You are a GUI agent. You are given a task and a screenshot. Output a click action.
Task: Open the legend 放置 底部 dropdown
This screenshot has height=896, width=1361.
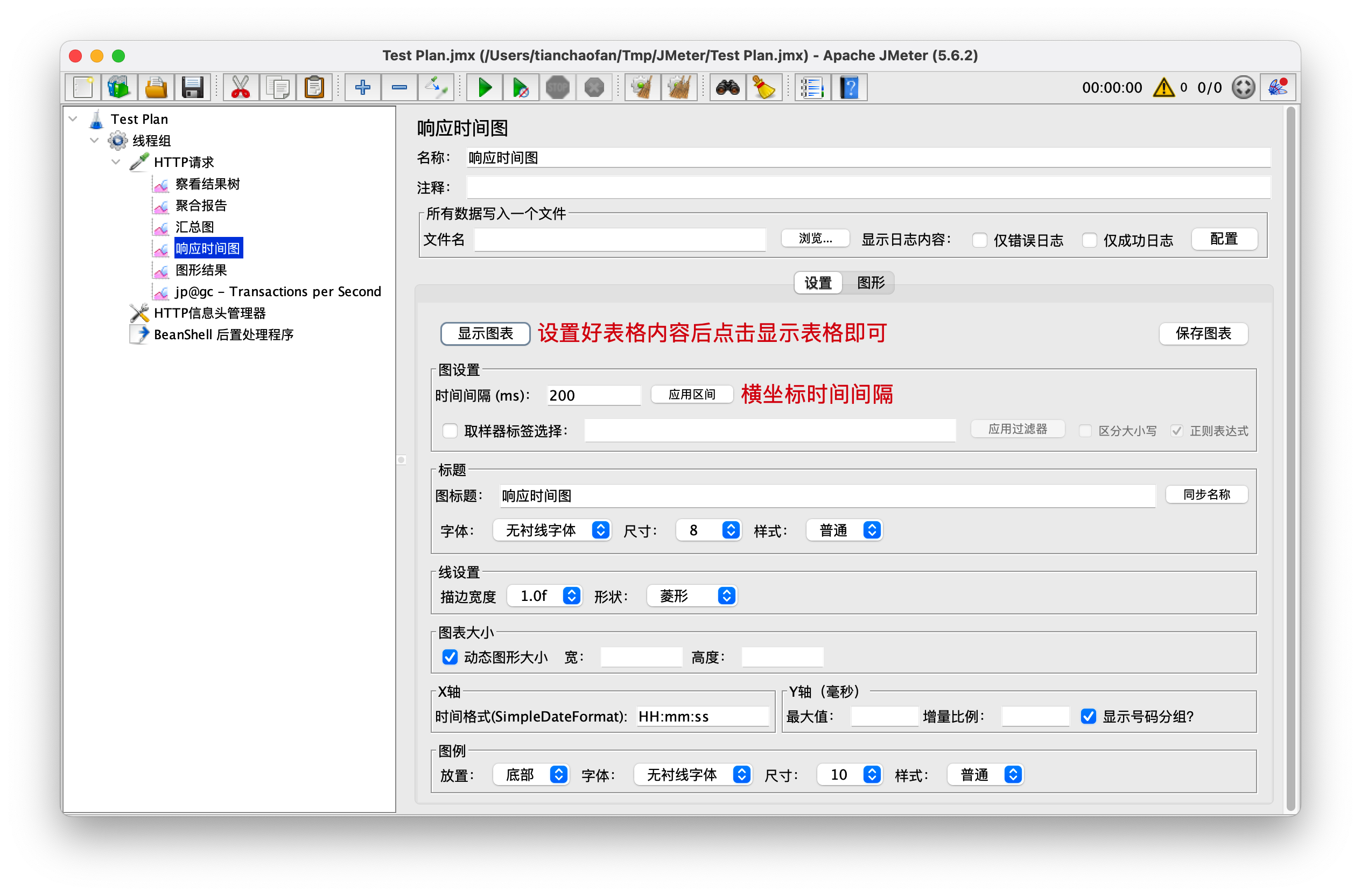click(x=531, y=774)
